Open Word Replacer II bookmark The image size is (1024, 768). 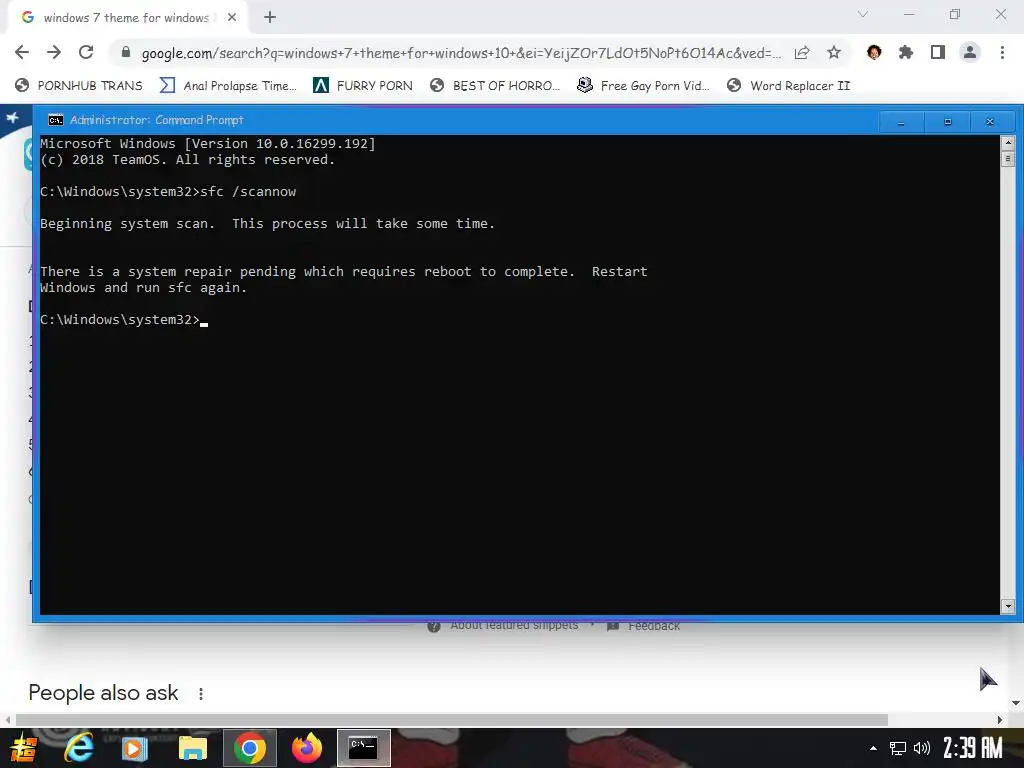(789, 86)
